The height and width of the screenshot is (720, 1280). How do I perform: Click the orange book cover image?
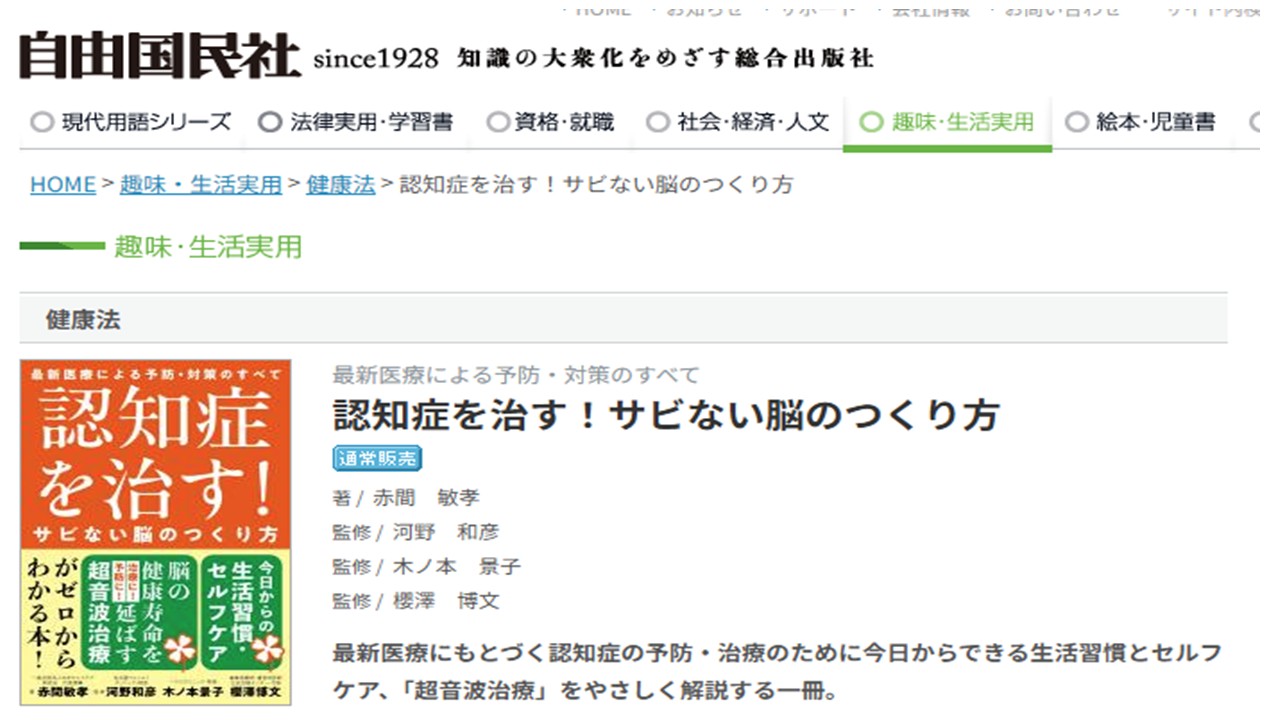tap(156, 532)
